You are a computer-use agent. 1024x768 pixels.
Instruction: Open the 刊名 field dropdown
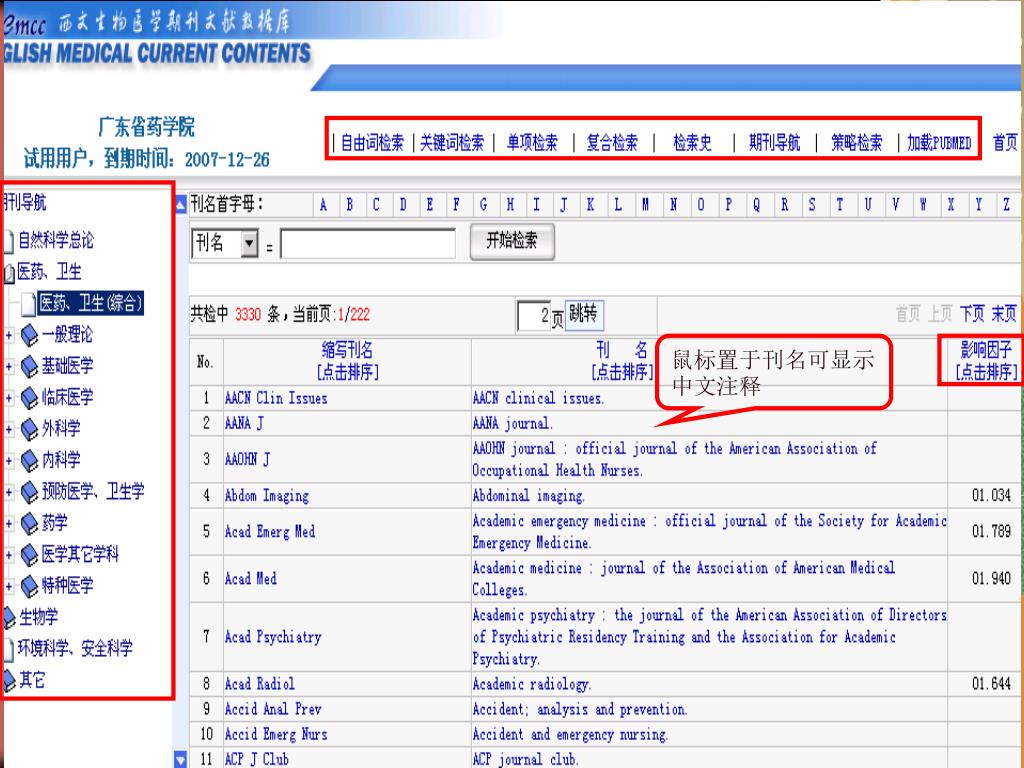249,244
